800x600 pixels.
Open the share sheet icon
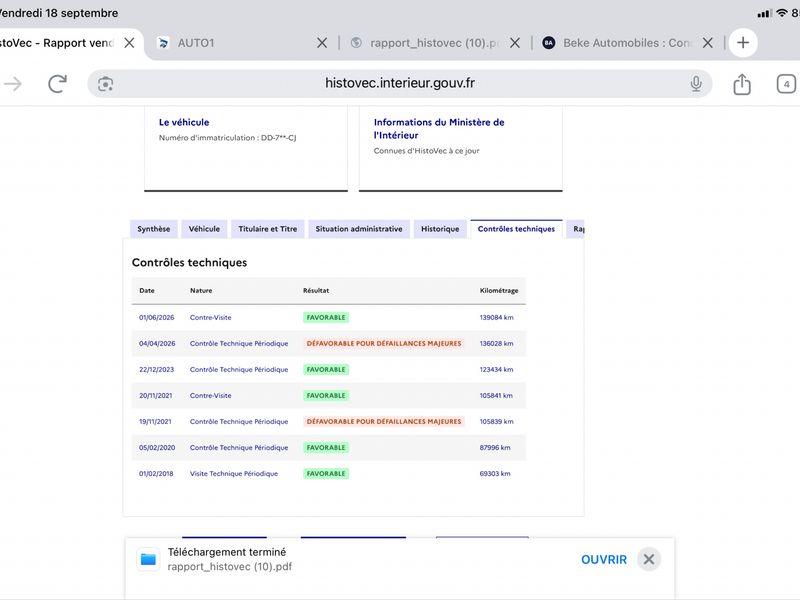coord(742,84)
